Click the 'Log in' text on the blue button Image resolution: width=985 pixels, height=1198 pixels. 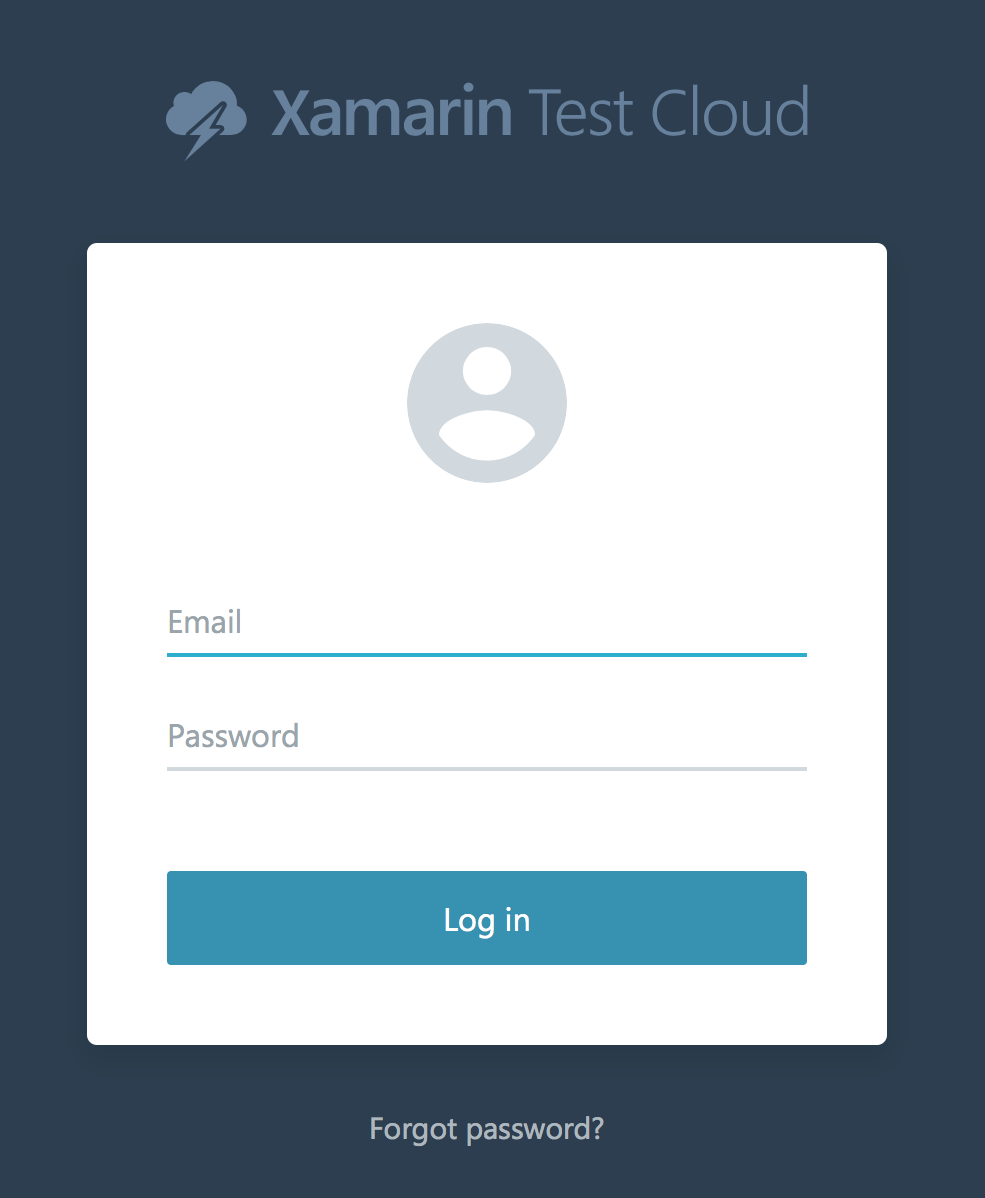[487, 921]
